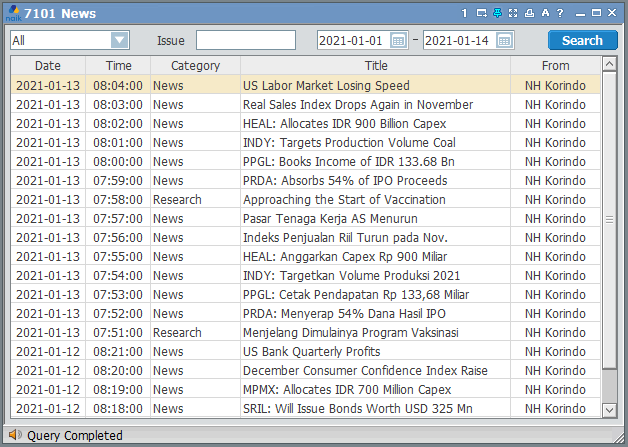
Task: Open the 'All' category dropdown
Action: (120, 40)
